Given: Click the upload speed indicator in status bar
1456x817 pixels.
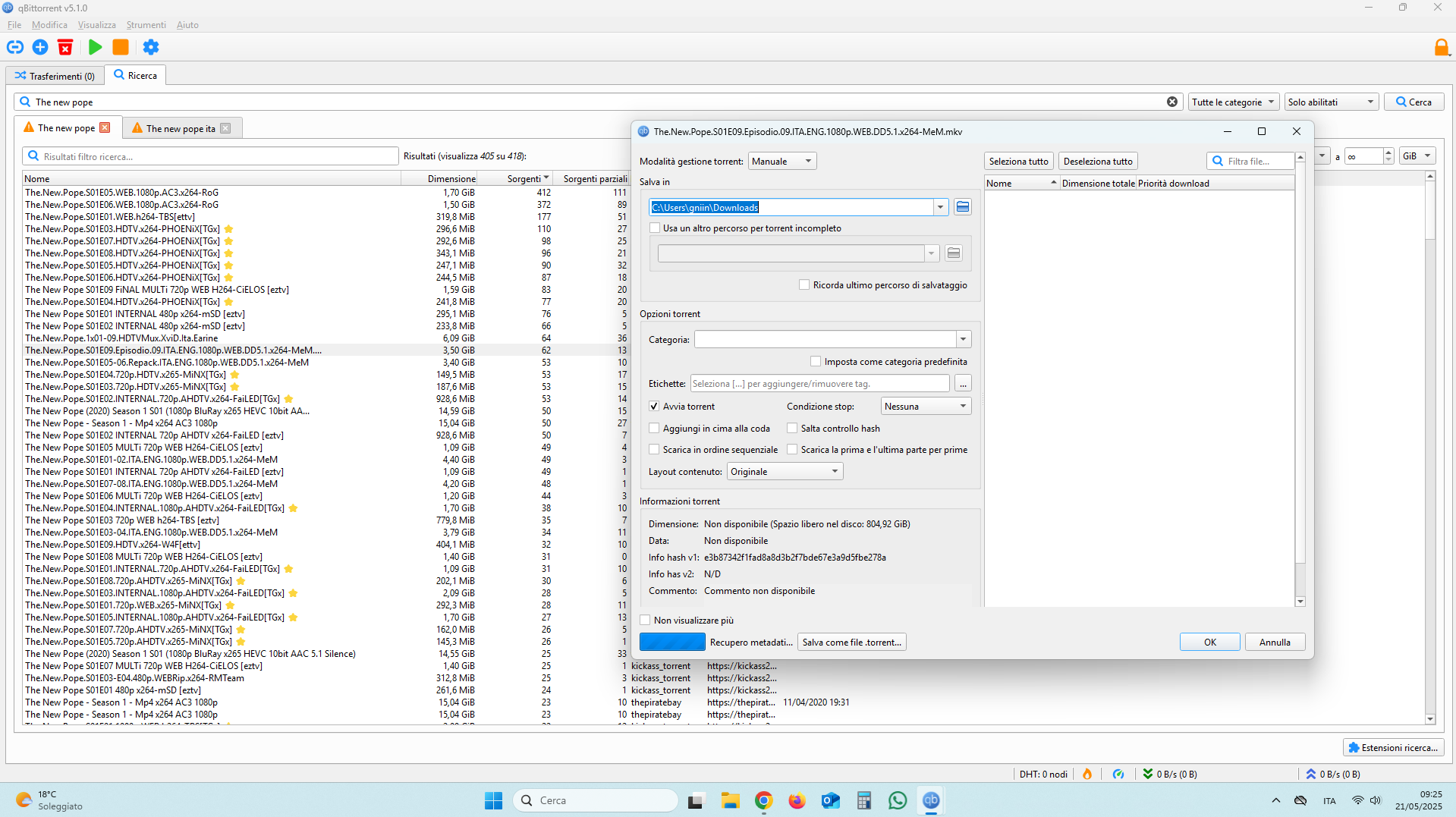Looking at the screenshot, I should coord(1333,774).
